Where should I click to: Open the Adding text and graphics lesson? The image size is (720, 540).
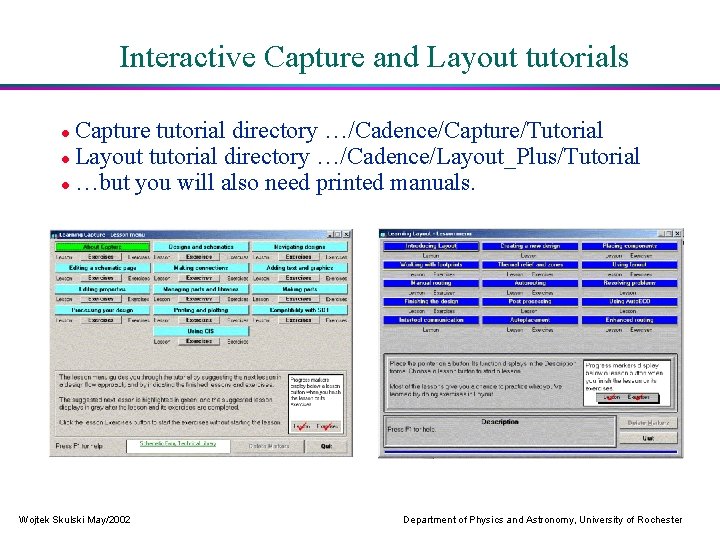tap(299, 268)
